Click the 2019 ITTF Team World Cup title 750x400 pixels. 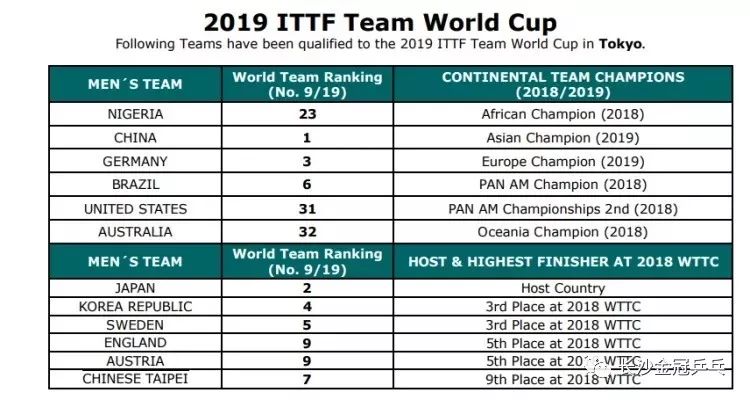(x=380, y=22)
